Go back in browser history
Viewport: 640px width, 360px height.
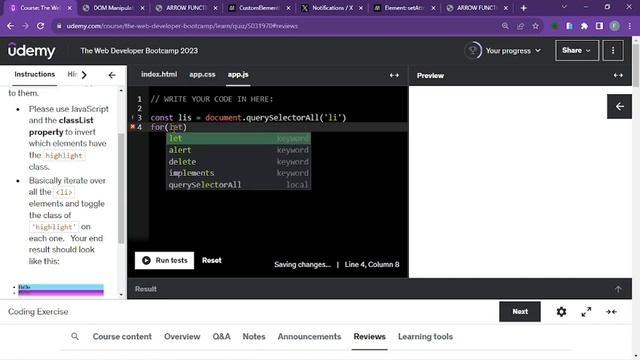(10, 26)
